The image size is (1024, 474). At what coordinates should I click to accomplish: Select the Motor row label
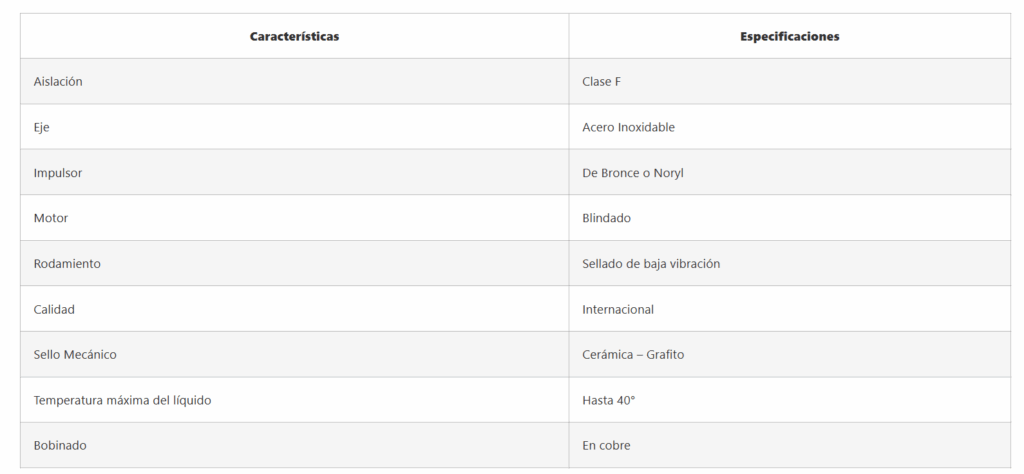(x=51, y=218)
